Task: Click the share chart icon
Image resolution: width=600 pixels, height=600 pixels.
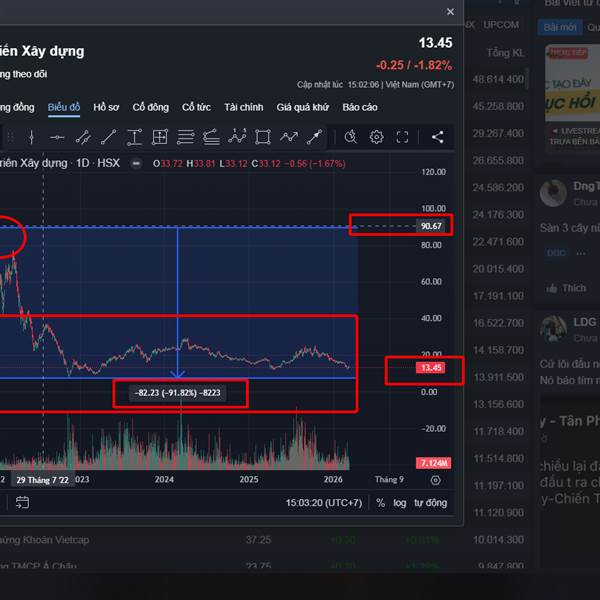Action: [438, 137]
